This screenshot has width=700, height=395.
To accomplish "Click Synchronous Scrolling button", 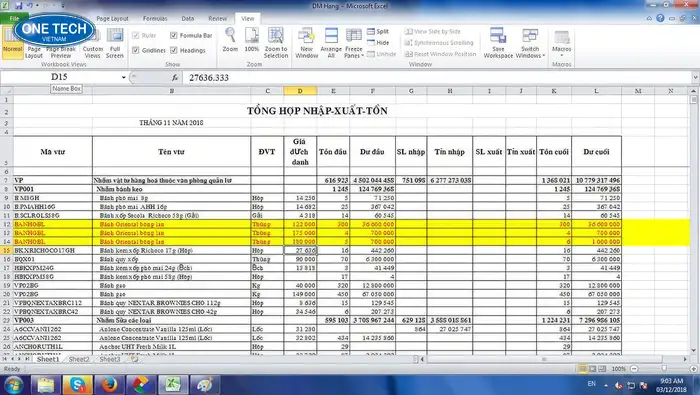I will [439, 43].
